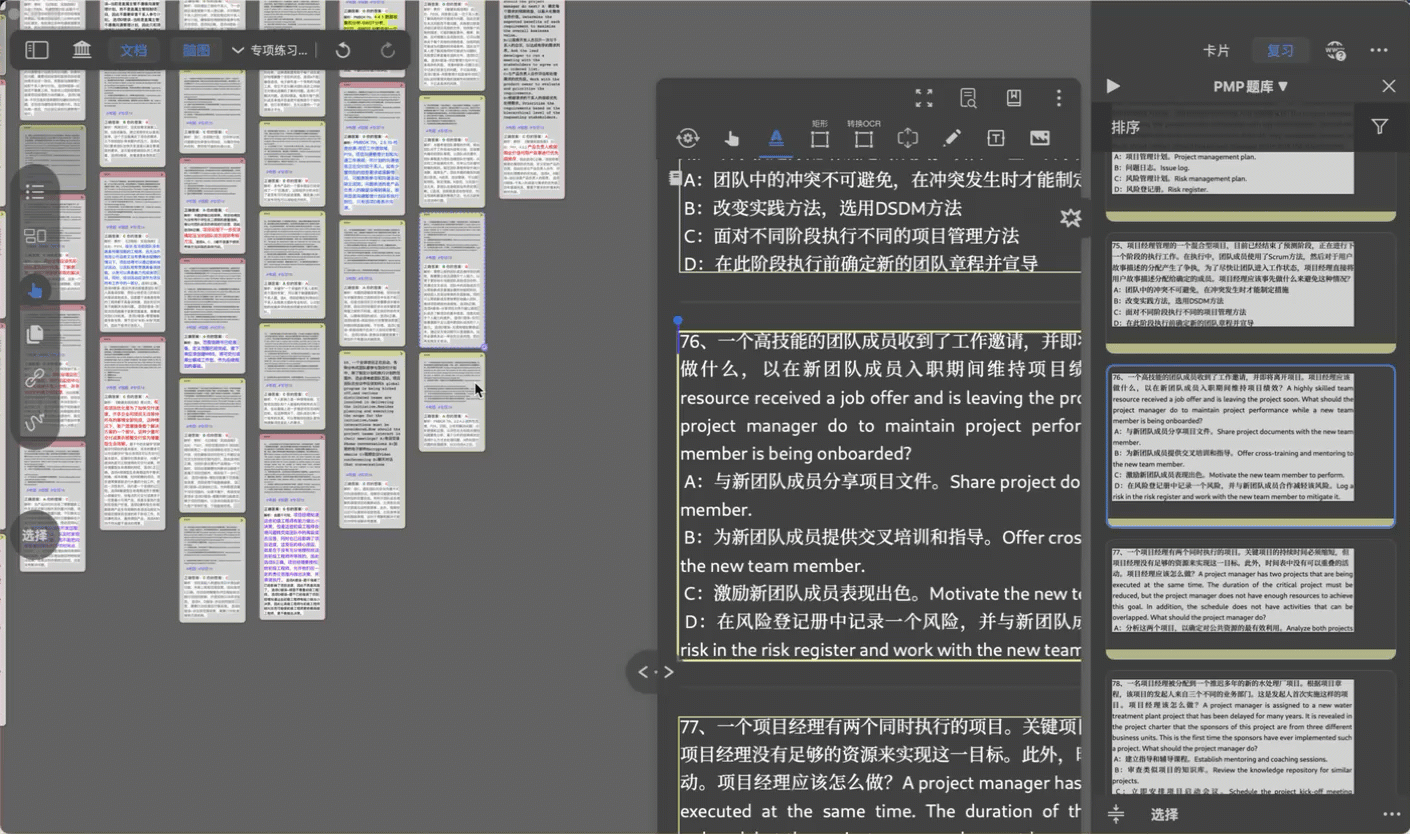Click the link notes chain icon
1410x834 pixels.
click(35, 378)
